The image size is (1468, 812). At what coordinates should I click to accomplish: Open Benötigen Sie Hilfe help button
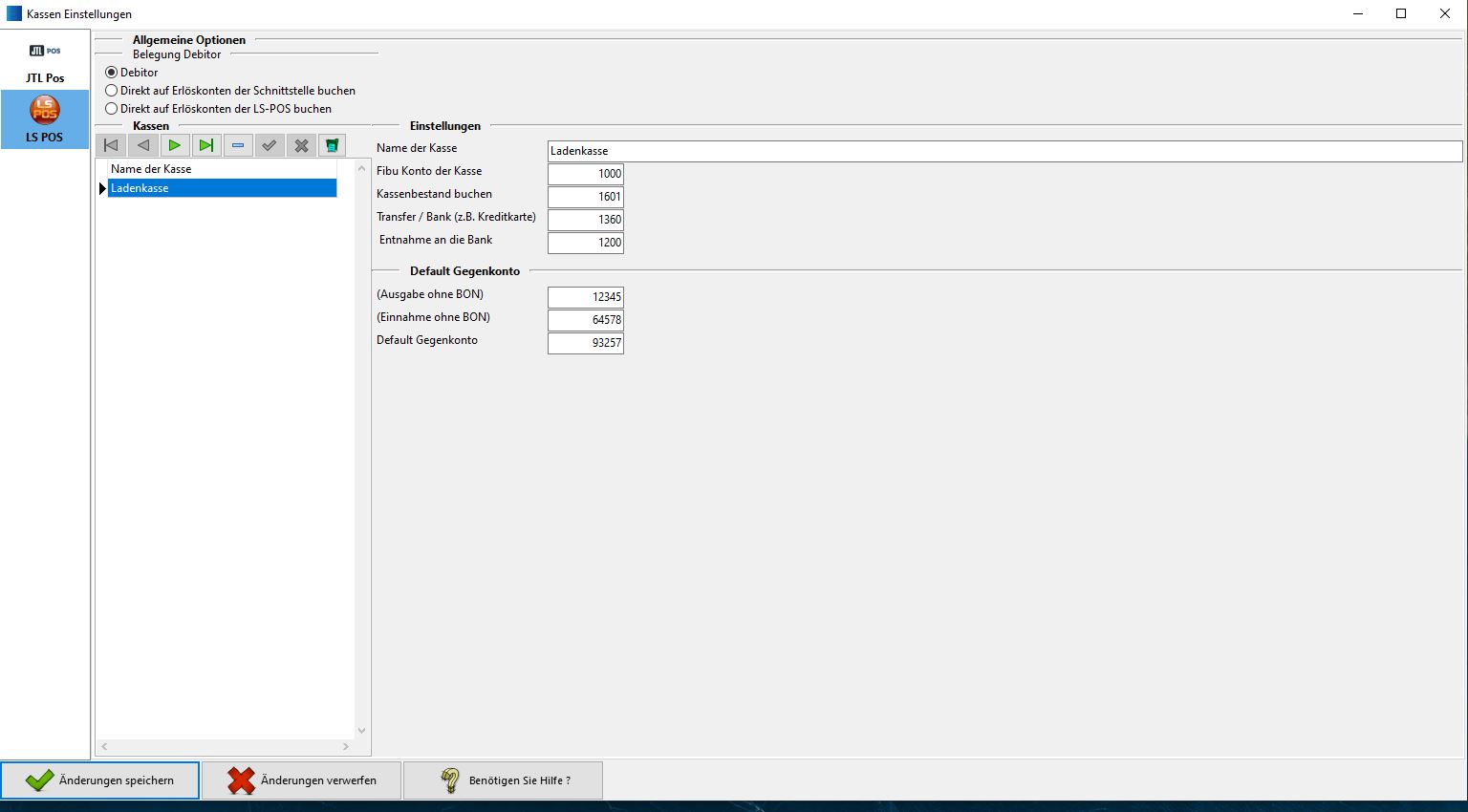[x=503, y=780]
